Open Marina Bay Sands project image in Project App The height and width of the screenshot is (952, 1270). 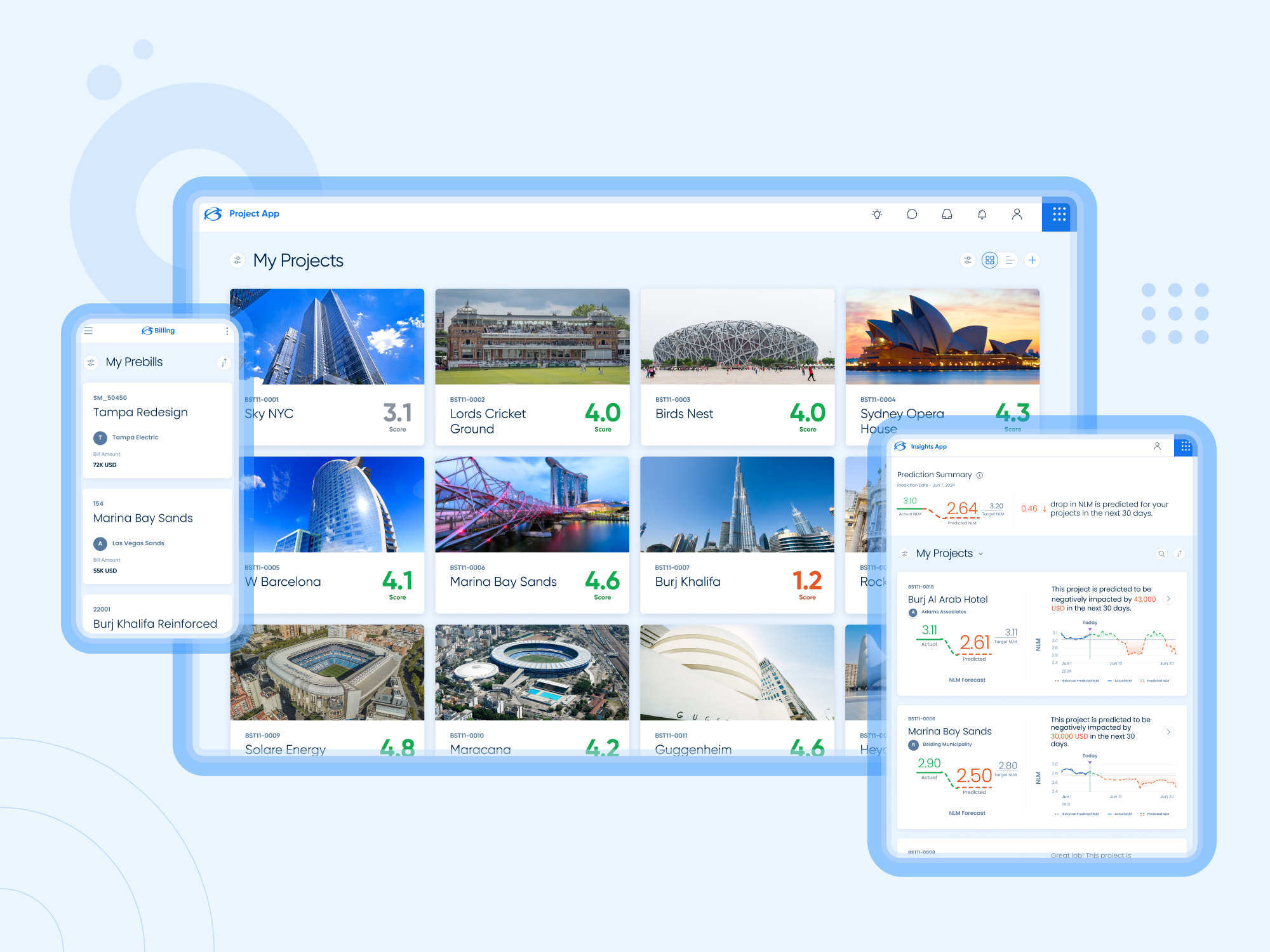click(x=532, y=505)
